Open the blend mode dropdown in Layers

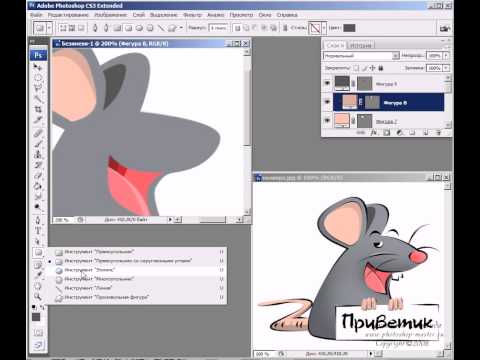[395, 56]
